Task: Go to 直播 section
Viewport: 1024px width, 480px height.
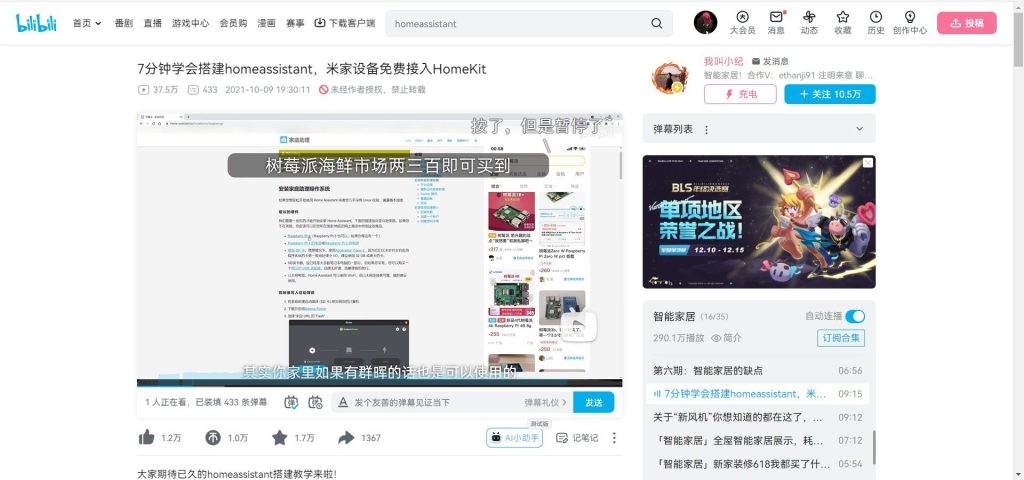Action: (x=152, y=23)
